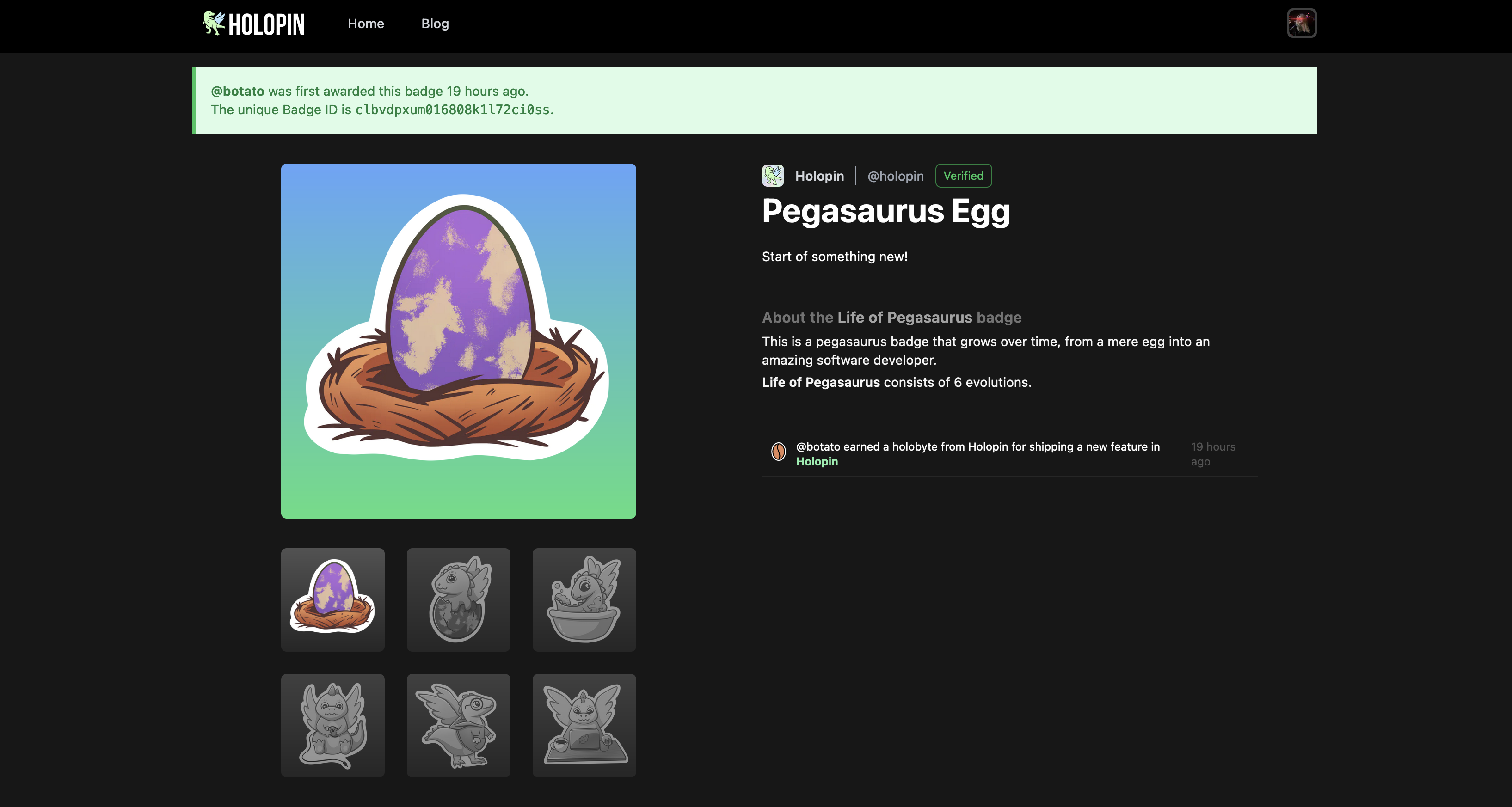The image size is (1512, 807).
Task: Click the Holopin organization avatar icon
Action: [773, 176]
